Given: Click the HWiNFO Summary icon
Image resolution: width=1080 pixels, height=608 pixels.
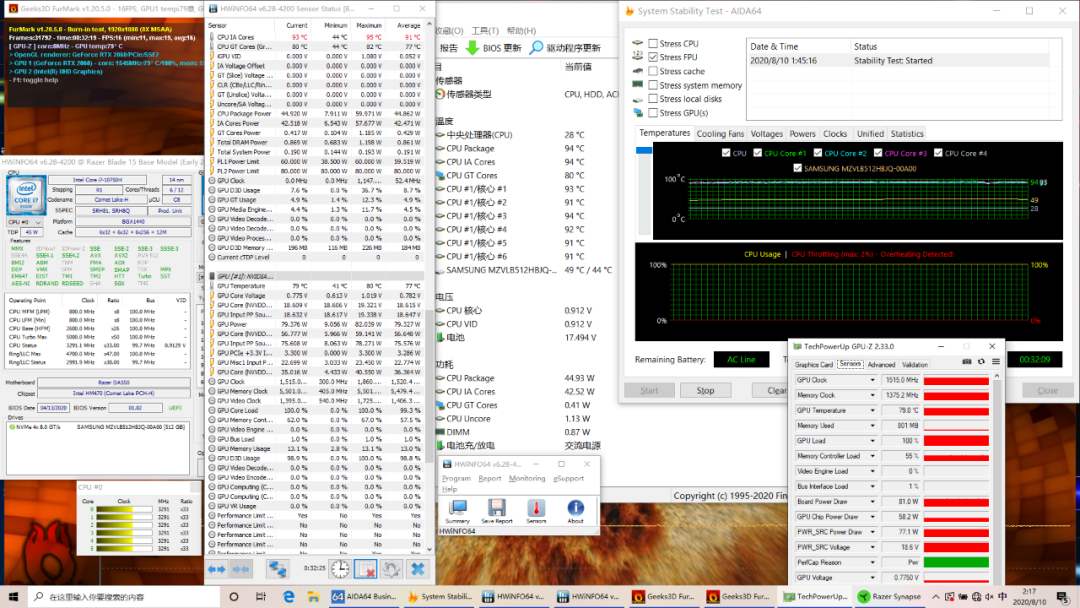Looking at the screenshot, I should click(x=457, y=508).
